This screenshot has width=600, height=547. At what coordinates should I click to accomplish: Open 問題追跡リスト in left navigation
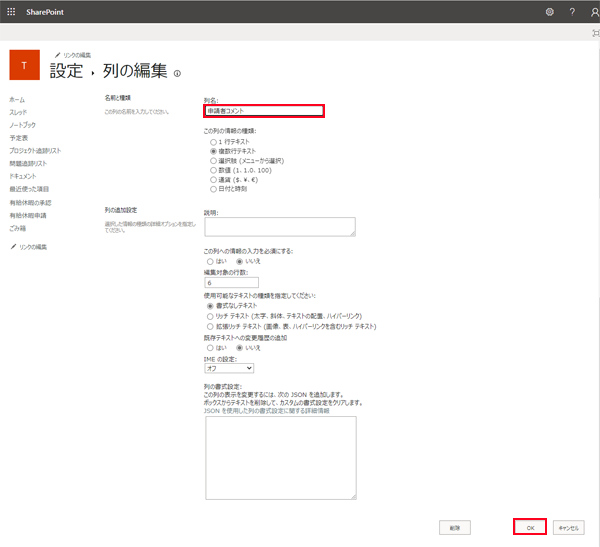(x=28, y=163)
